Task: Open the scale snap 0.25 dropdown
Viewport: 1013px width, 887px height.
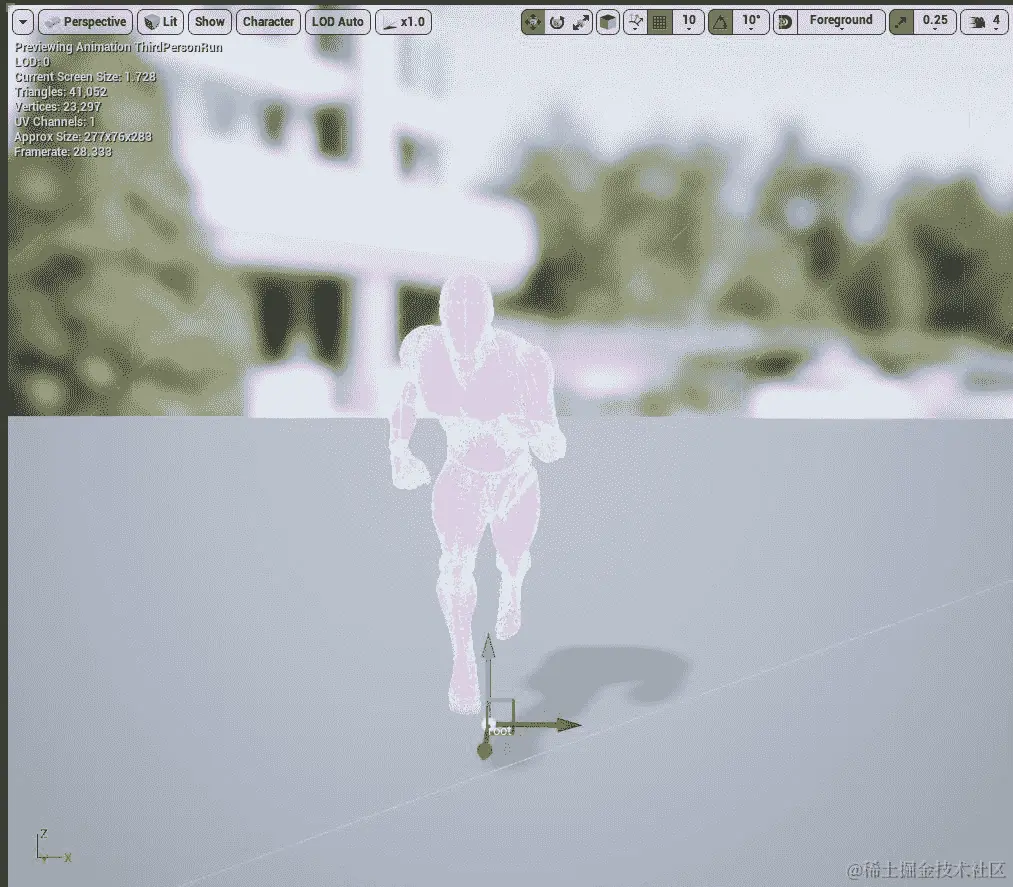Action: tap(935, 23)
